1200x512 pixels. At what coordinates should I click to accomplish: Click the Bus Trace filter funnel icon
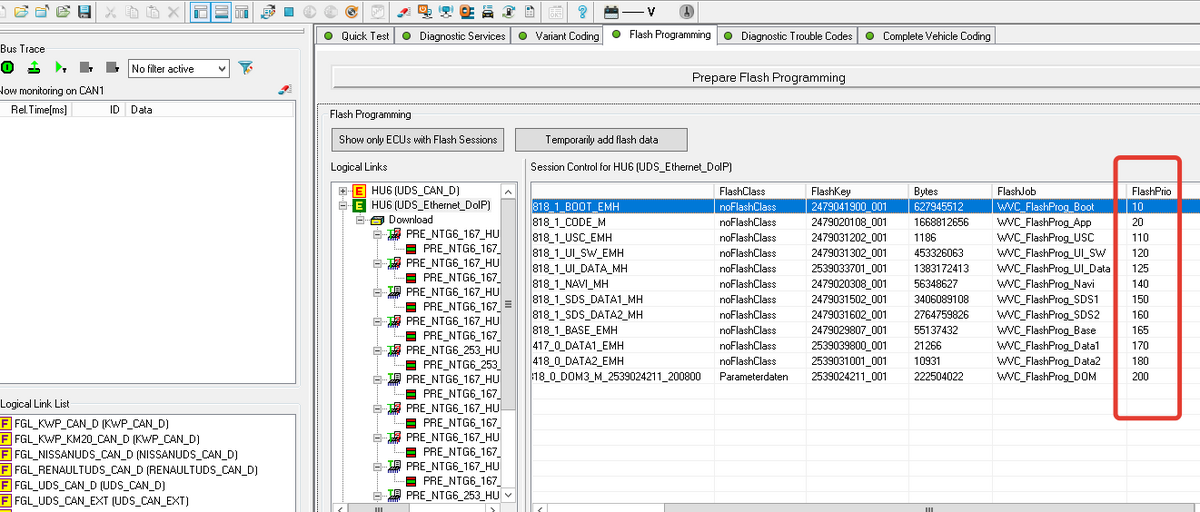tap(246, 68)
